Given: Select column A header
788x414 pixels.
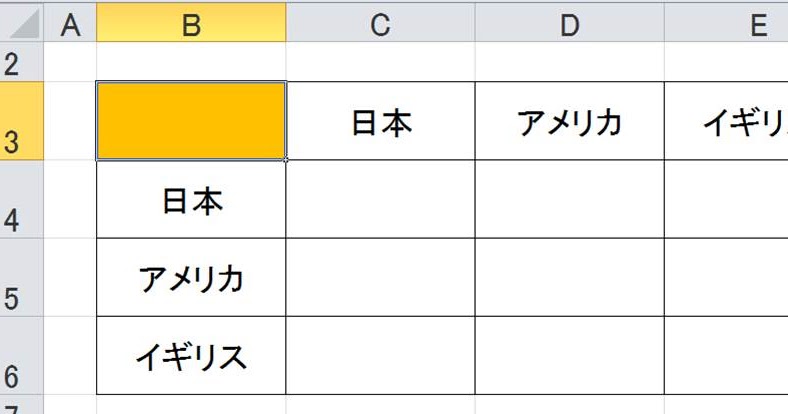Looking at the screenshot, I should tap(70, 23).
